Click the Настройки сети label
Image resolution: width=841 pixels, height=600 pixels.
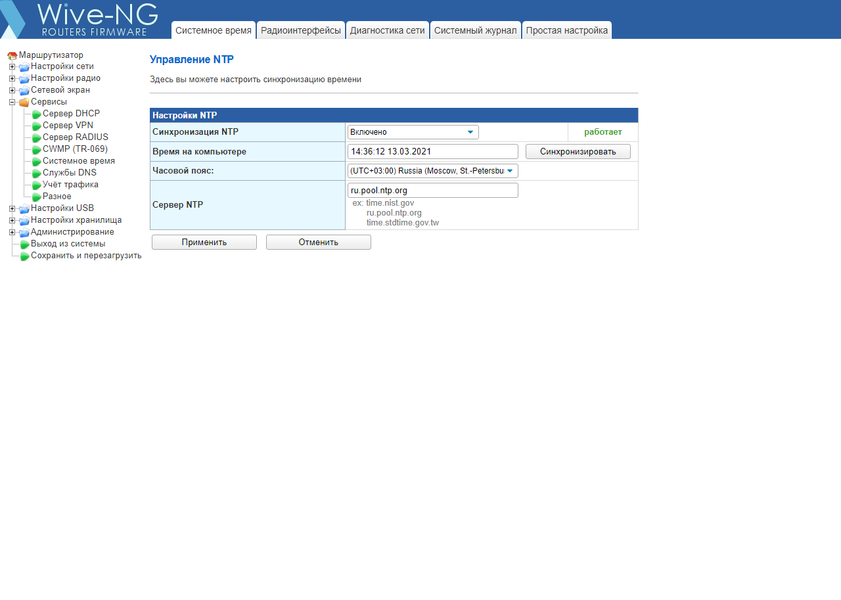pos(62,66)
